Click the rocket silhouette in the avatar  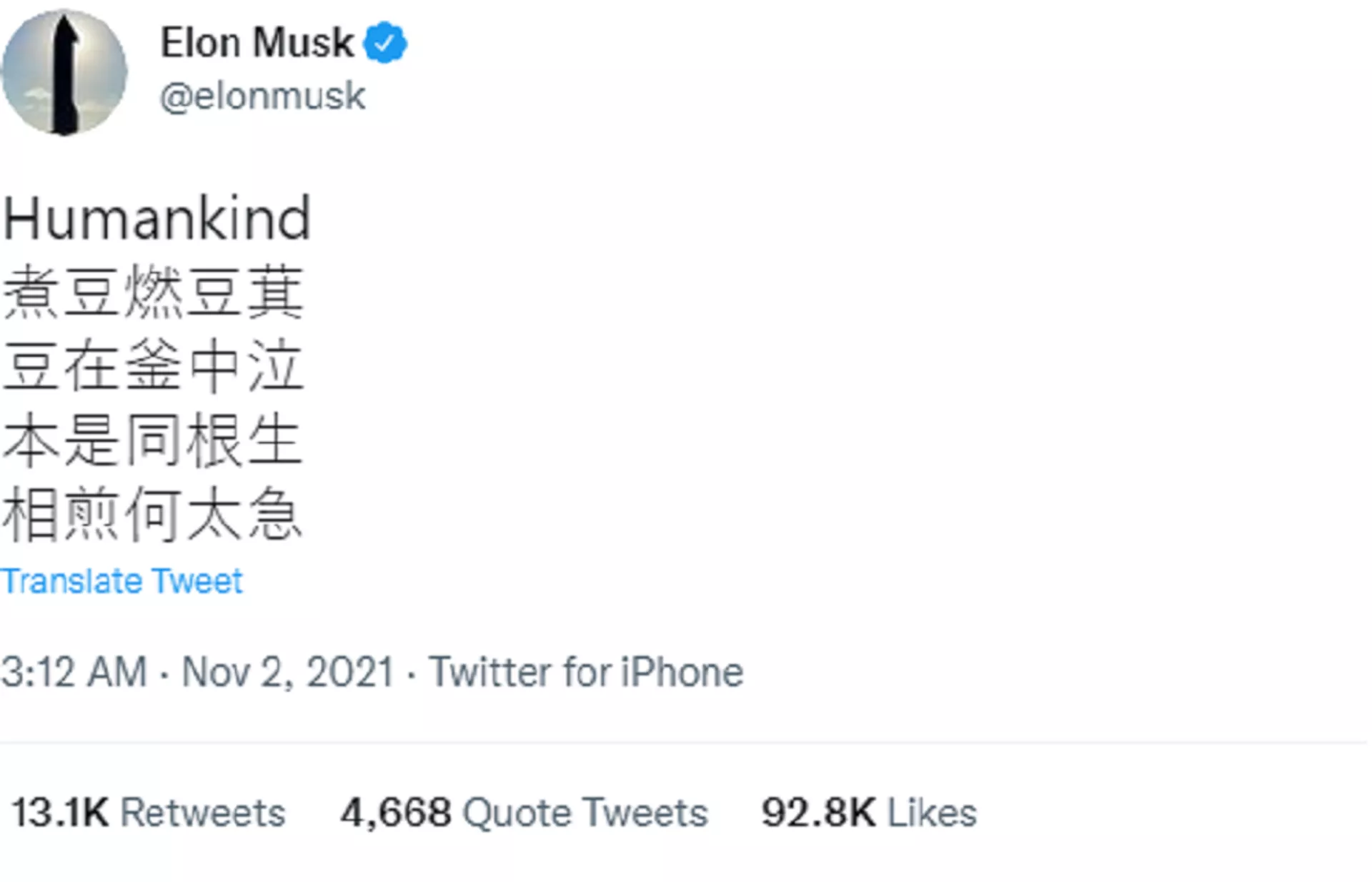click(66, 75)
